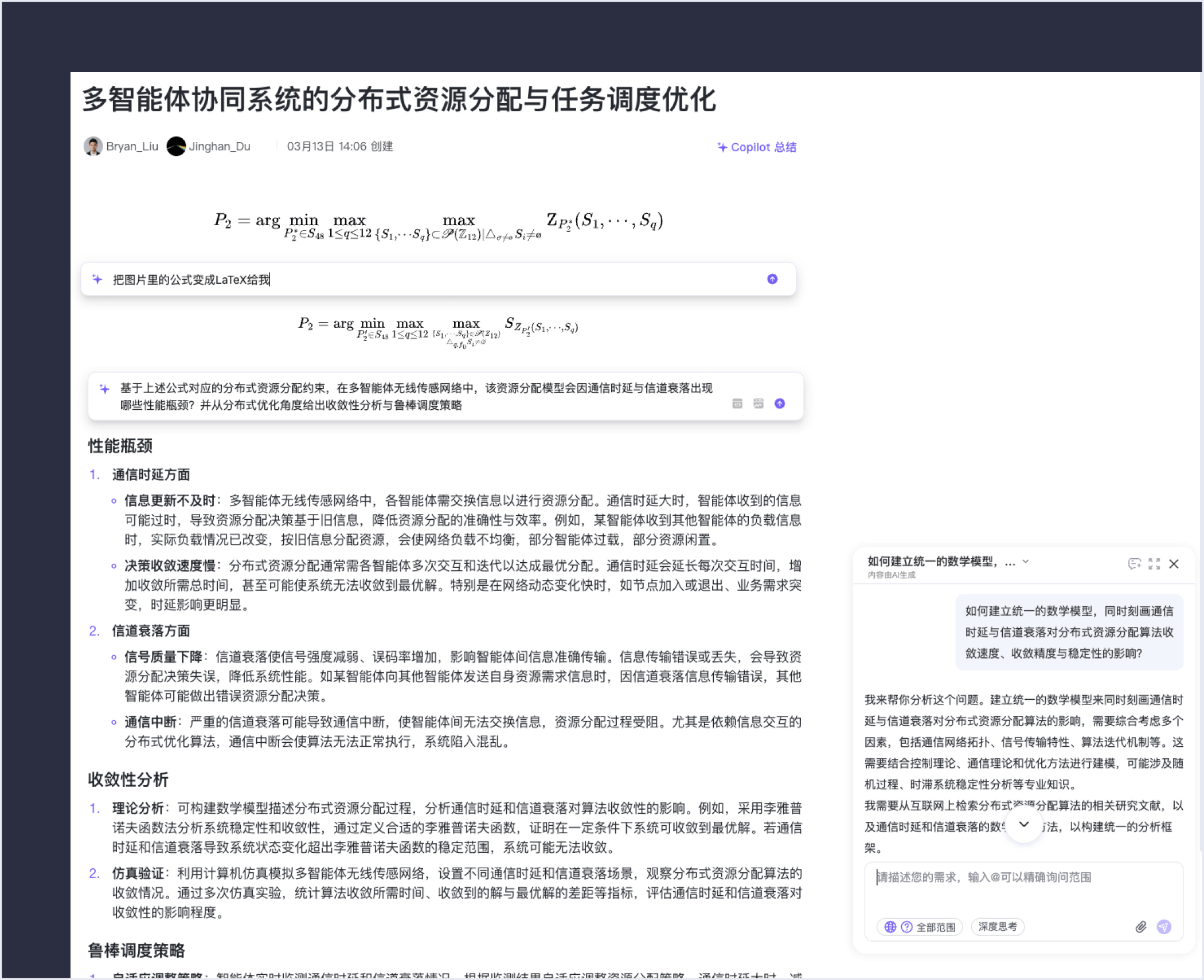The image size is (1204, 980).
Task: Start a new chat conversation
Action: (x=1133, y=564)
